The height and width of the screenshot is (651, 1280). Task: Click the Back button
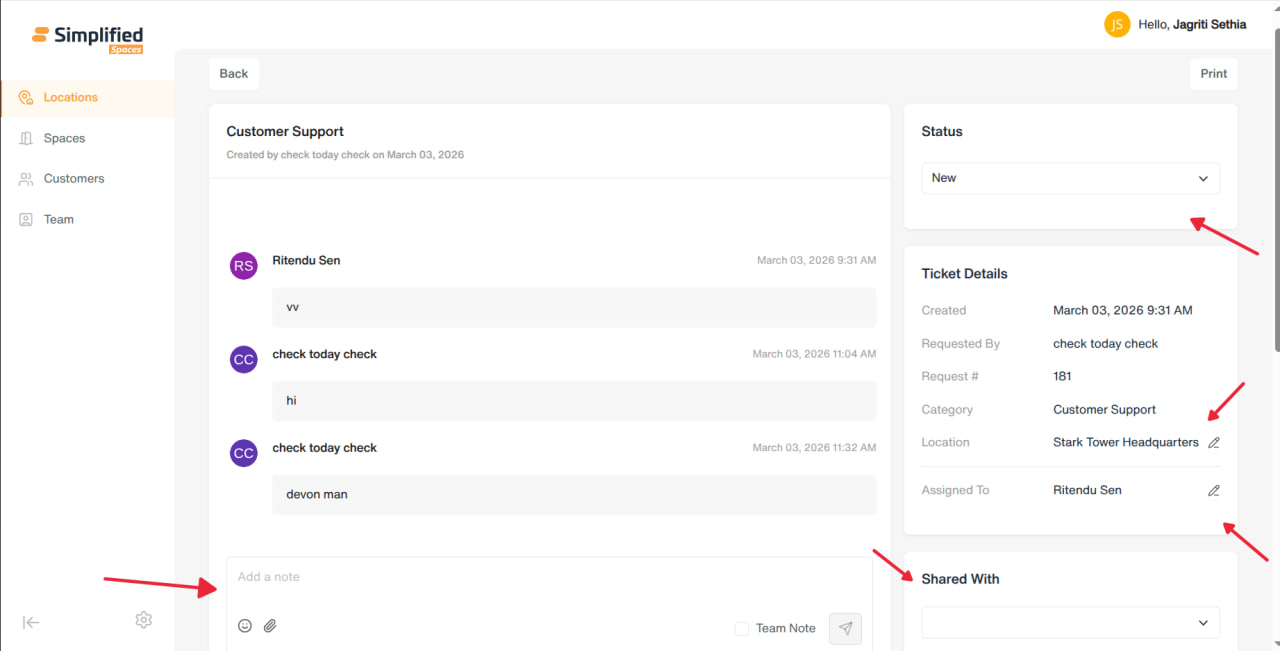pos(234,74)
